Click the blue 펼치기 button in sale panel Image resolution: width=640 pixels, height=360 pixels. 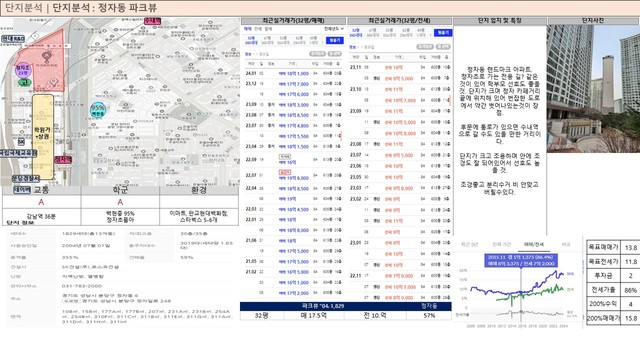tap(335, 40)
